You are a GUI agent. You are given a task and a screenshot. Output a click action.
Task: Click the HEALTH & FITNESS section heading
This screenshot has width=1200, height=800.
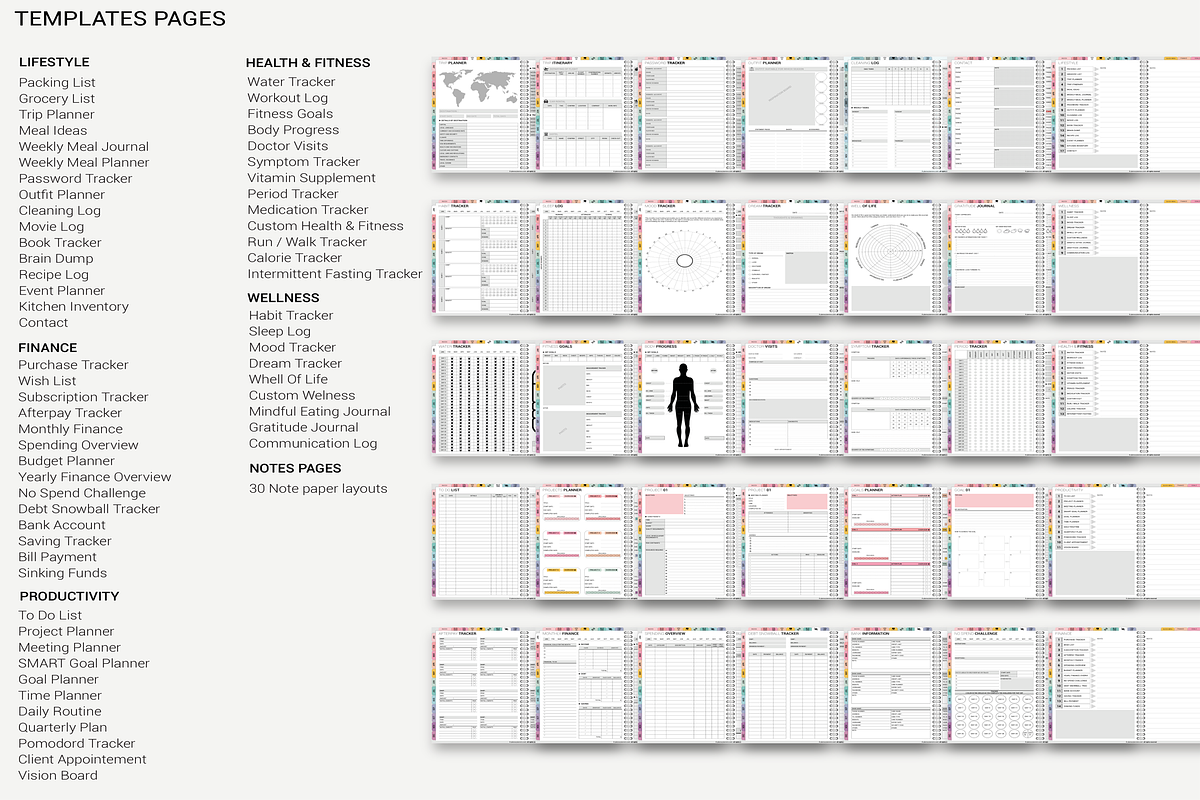[x=308, y=62]
